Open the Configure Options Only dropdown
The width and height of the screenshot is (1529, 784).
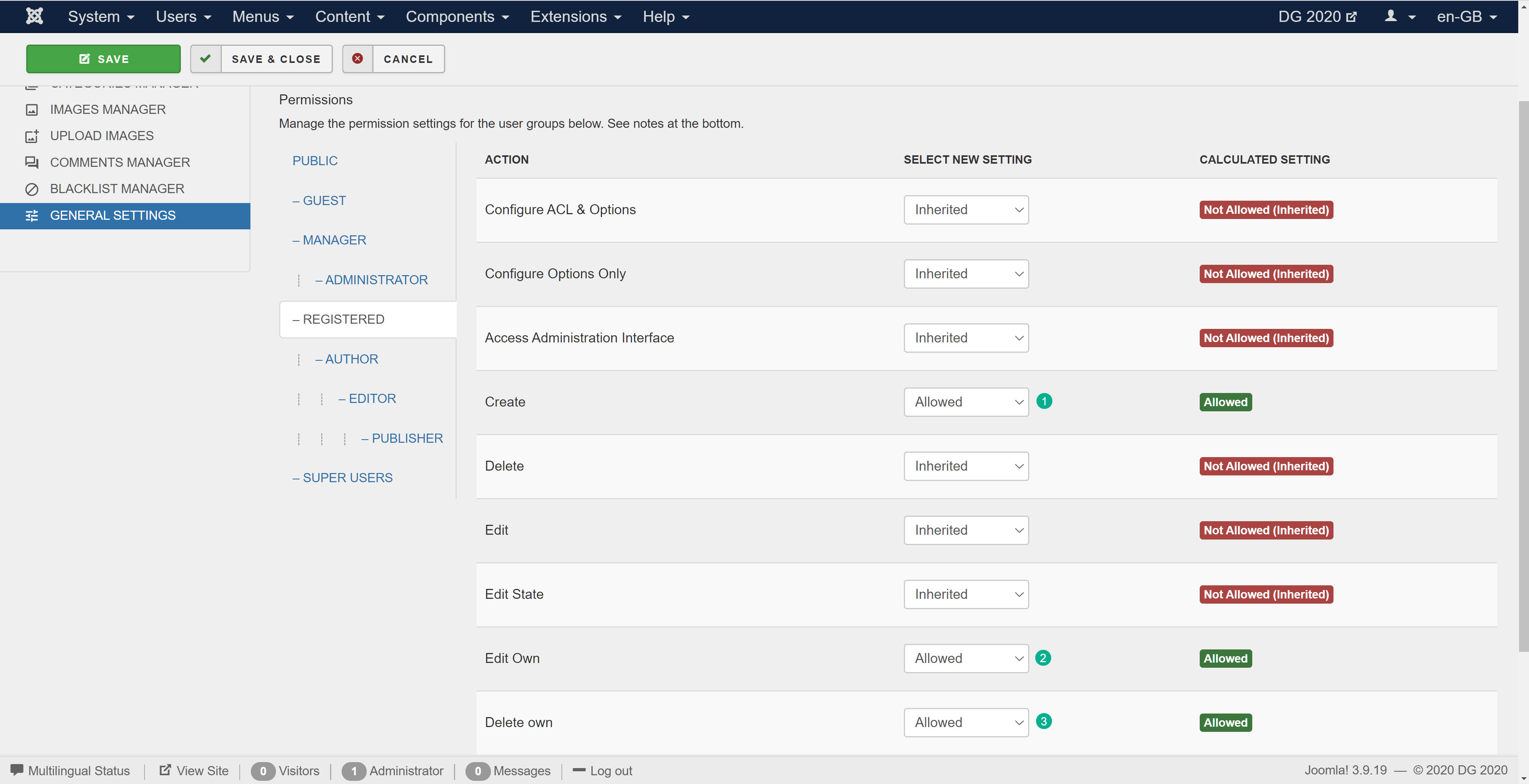(966, 274)
